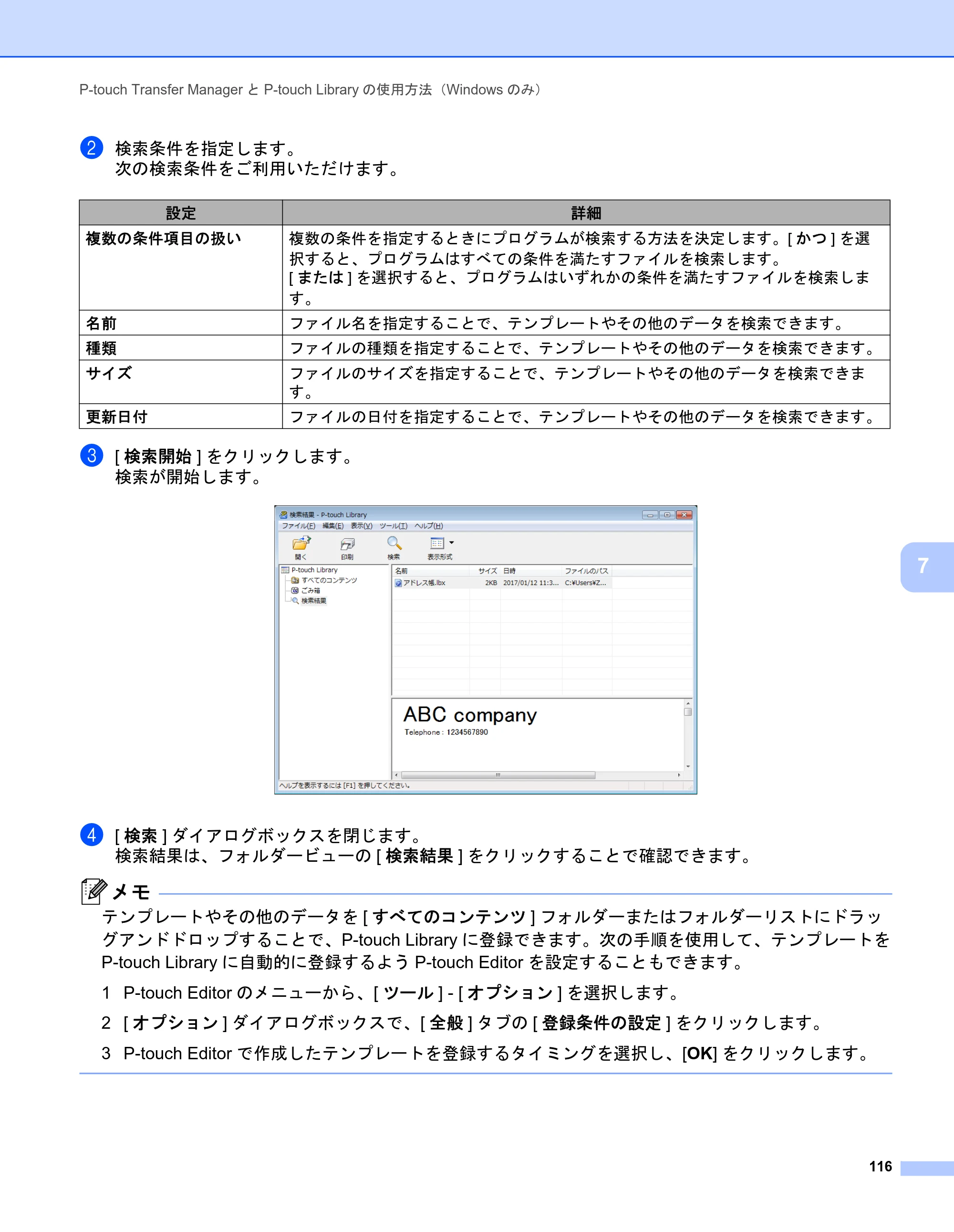Click the page number 116

tap(880, 1167)
